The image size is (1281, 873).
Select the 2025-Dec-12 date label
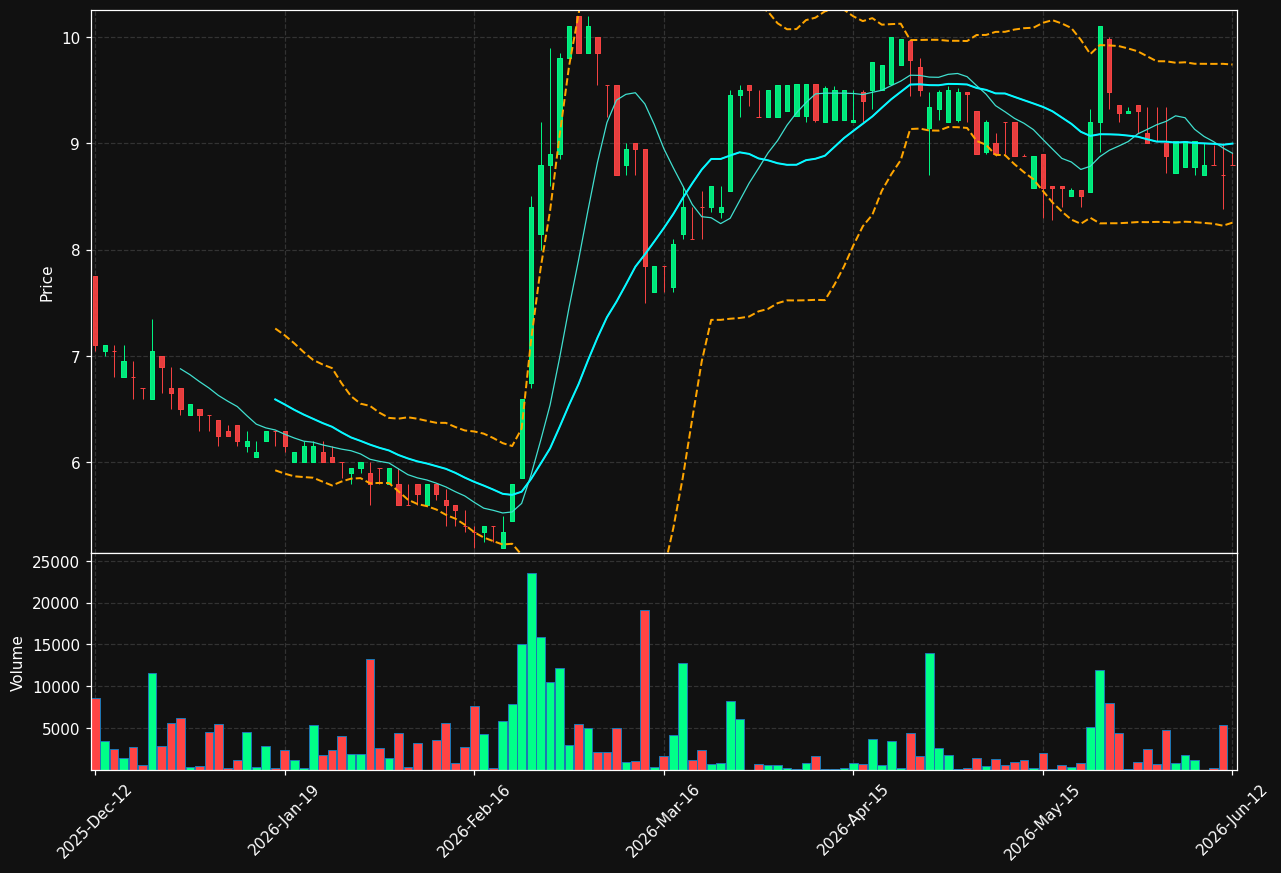click(x=94, y=820)
